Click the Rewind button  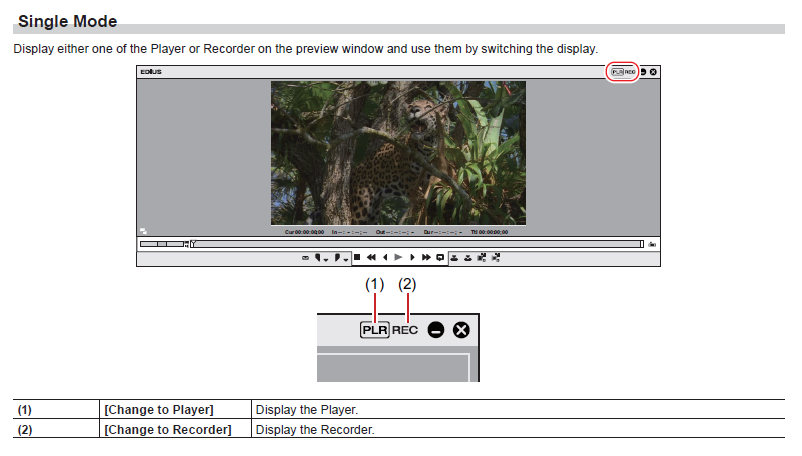coord(371,258)
